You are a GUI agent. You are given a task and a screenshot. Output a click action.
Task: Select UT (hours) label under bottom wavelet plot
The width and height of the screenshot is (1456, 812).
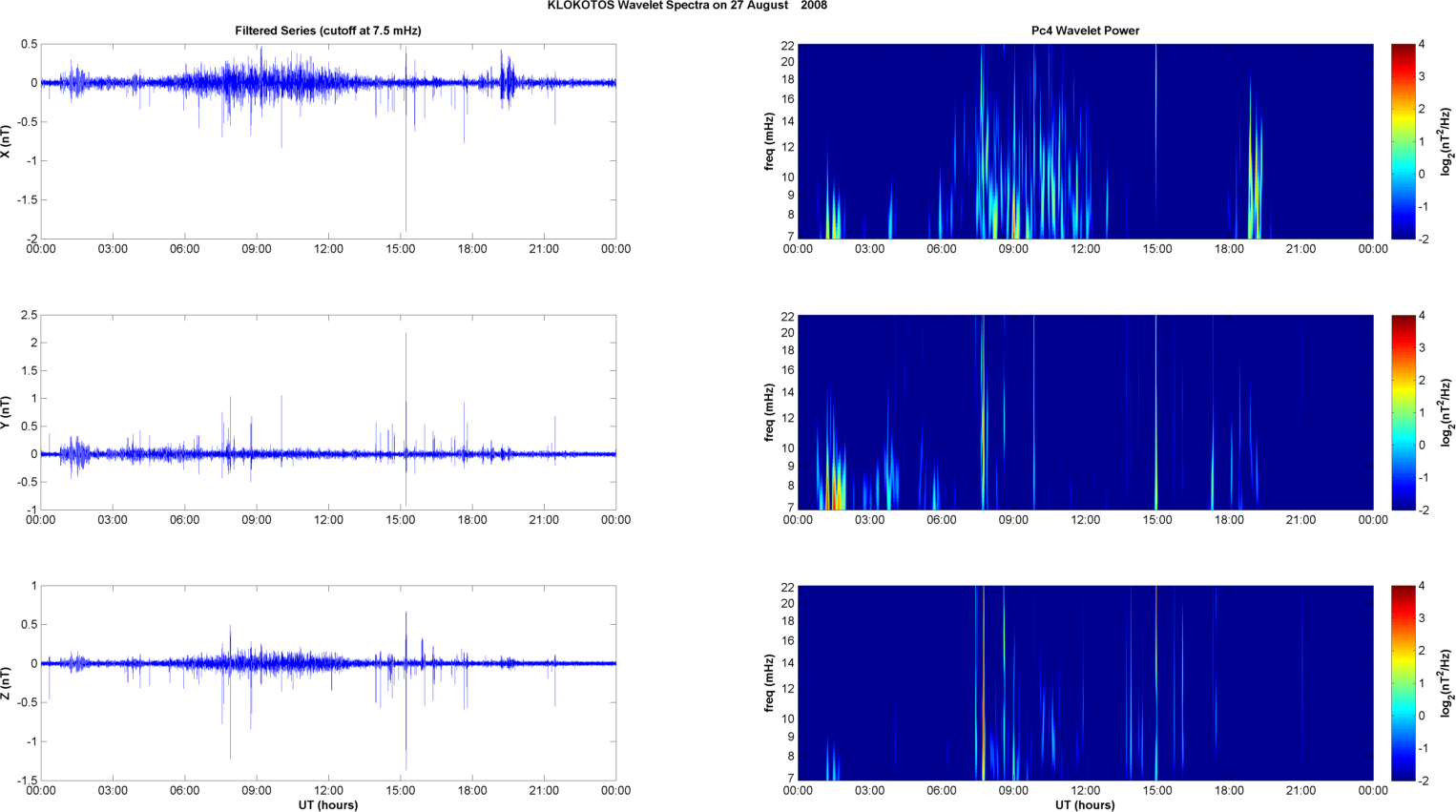[1085, 805]
